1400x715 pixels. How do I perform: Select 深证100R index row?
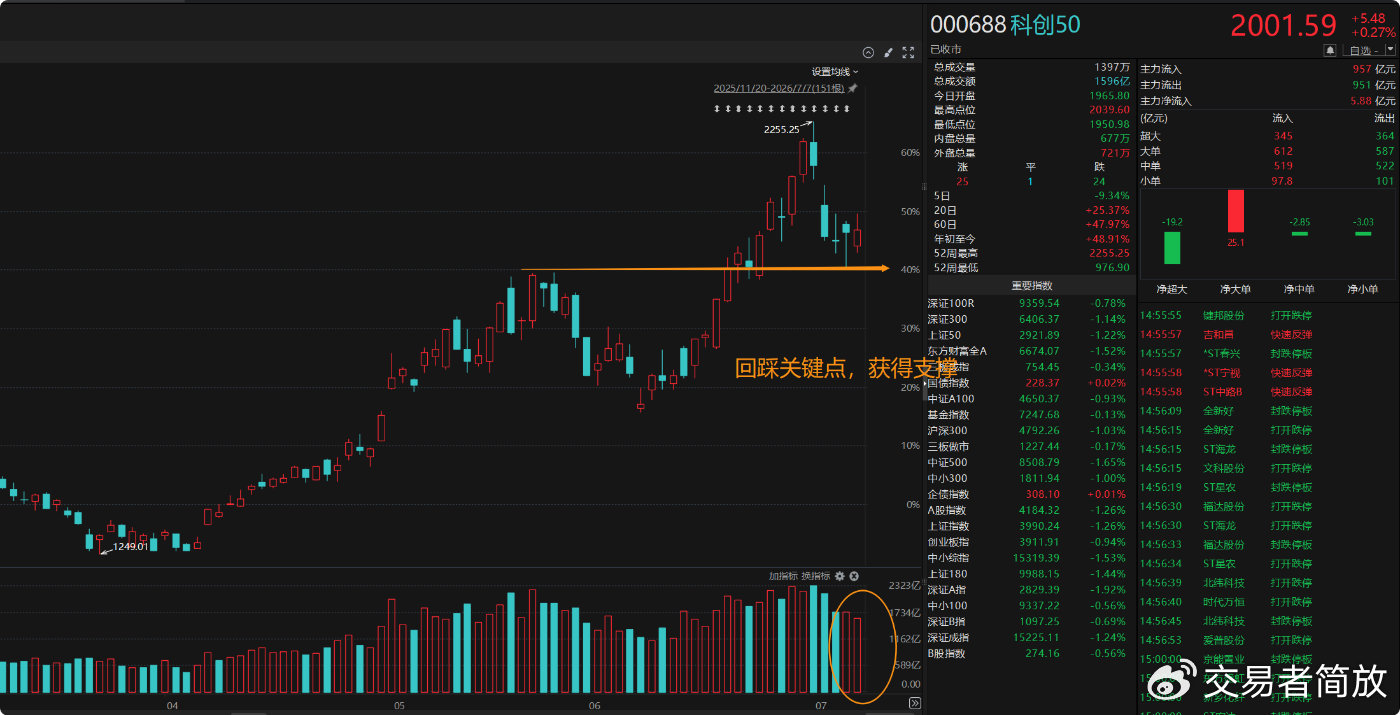1030,303
